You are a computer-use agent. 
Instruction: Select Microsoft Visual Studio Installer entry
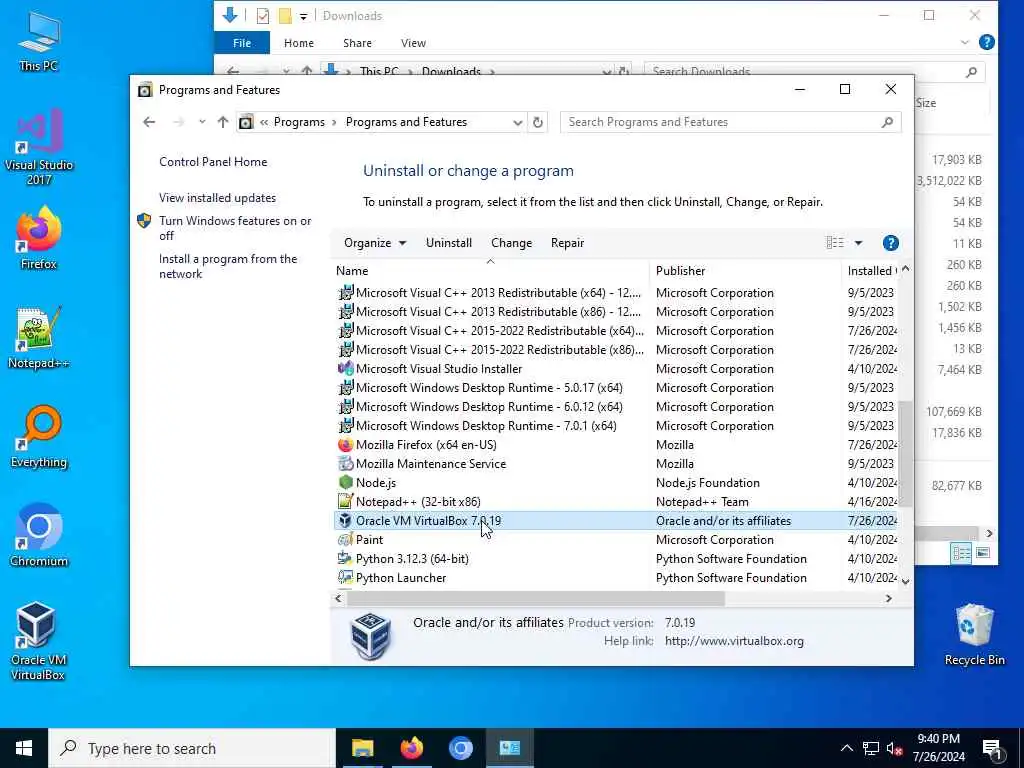pyautogui.click(x=616, y=369)
